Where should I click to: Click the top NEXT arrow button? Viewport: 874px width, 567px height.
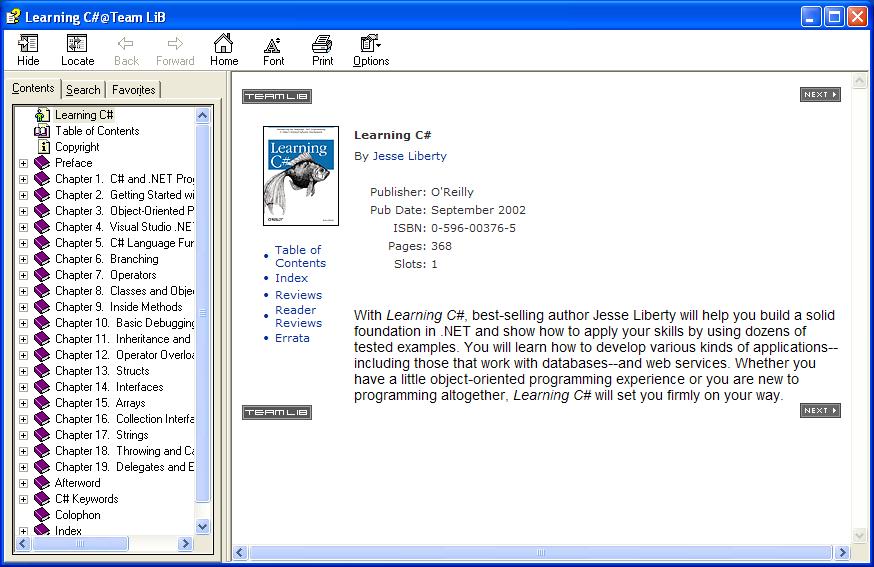(x=819, y=95)
